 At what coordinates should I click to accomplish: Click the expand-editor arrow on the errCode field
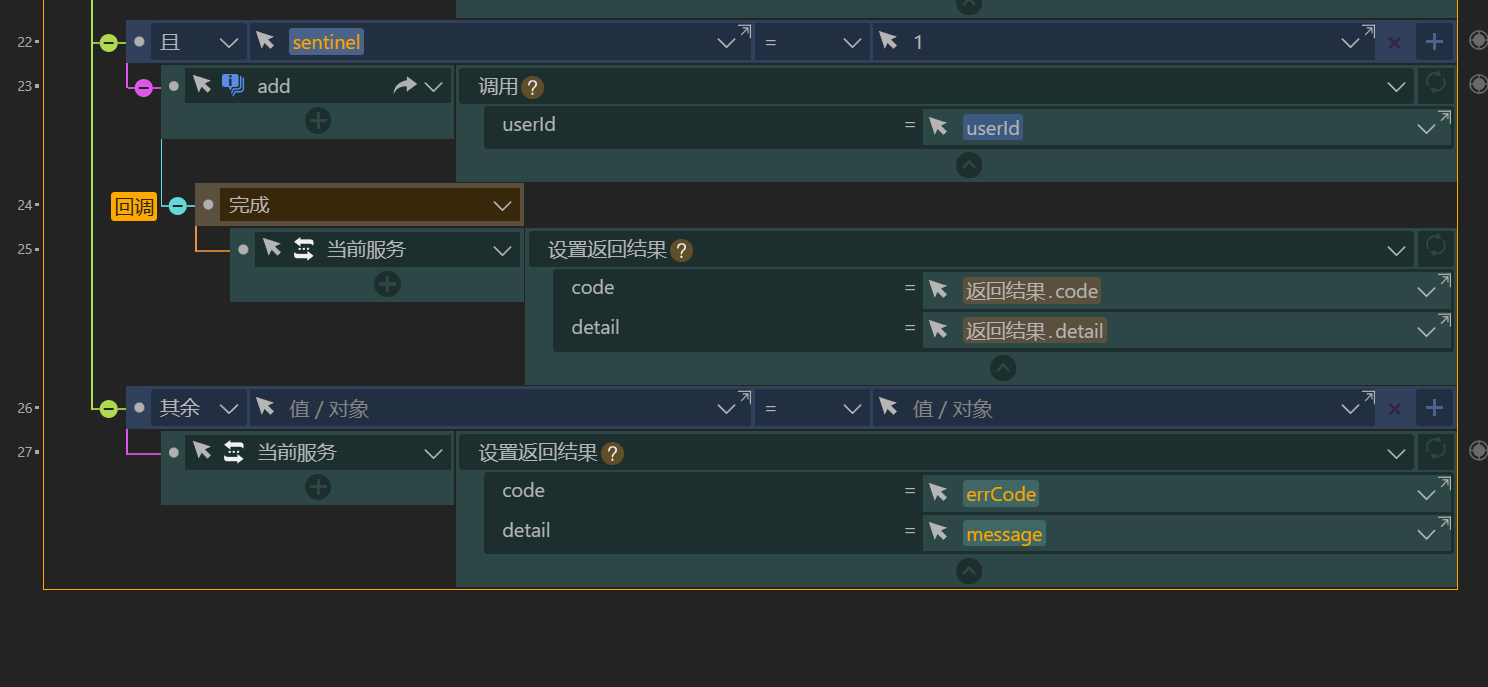(1443, 484)
